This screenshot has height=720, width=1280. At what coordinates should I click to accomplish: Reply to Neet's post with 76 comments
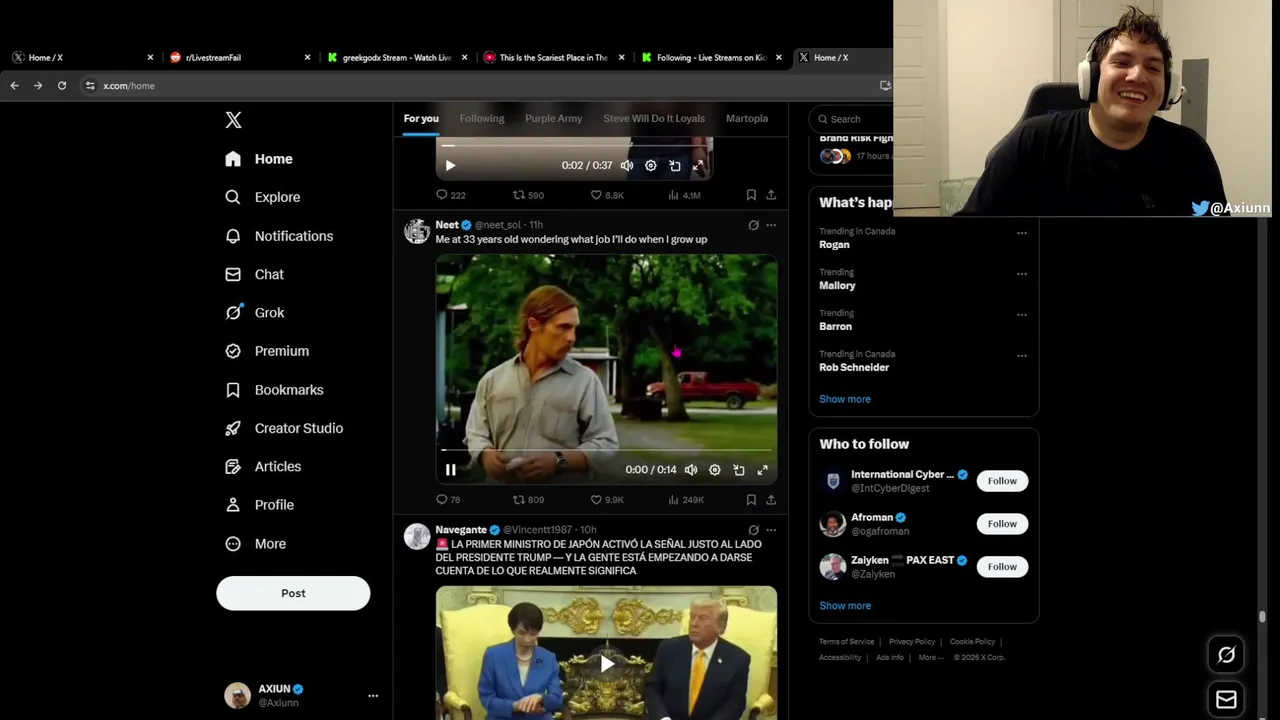448,500
